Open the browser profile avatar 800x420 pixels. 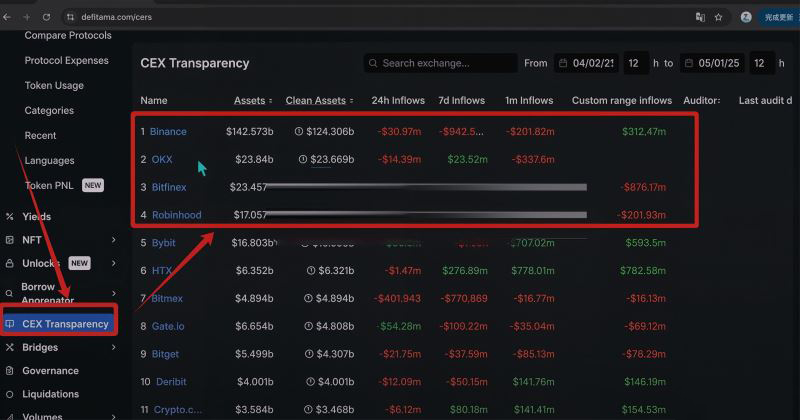[746, 17]
